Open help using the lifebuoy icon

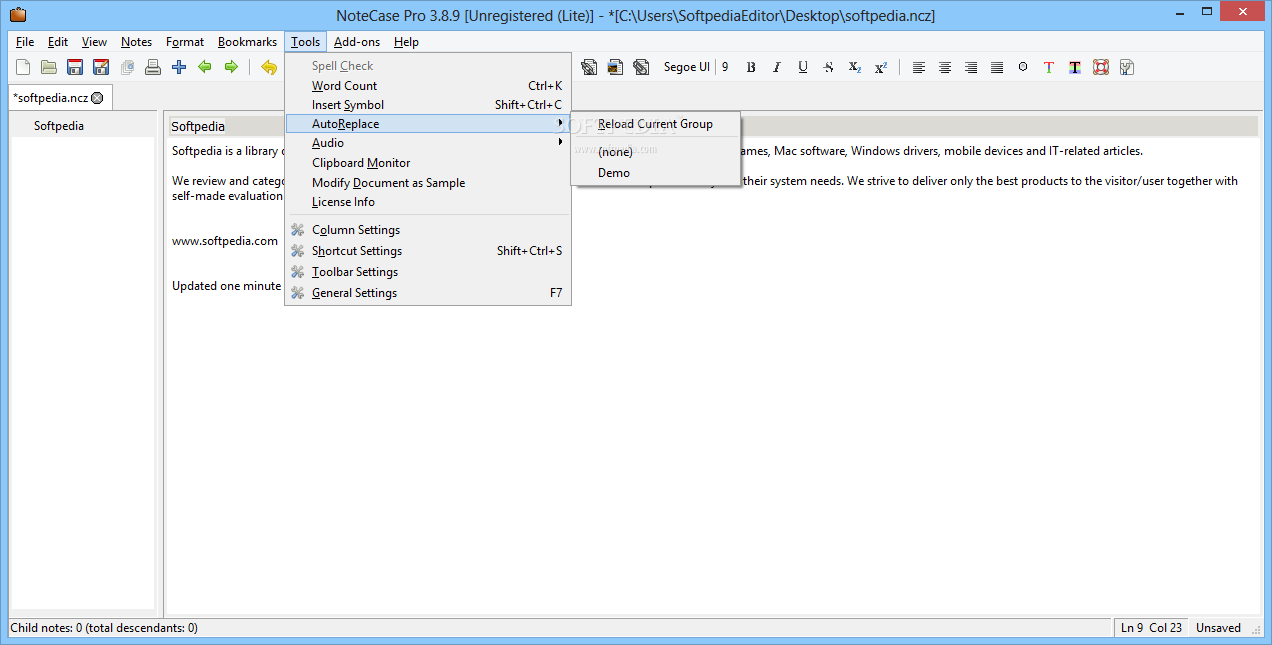[1101, 67]
